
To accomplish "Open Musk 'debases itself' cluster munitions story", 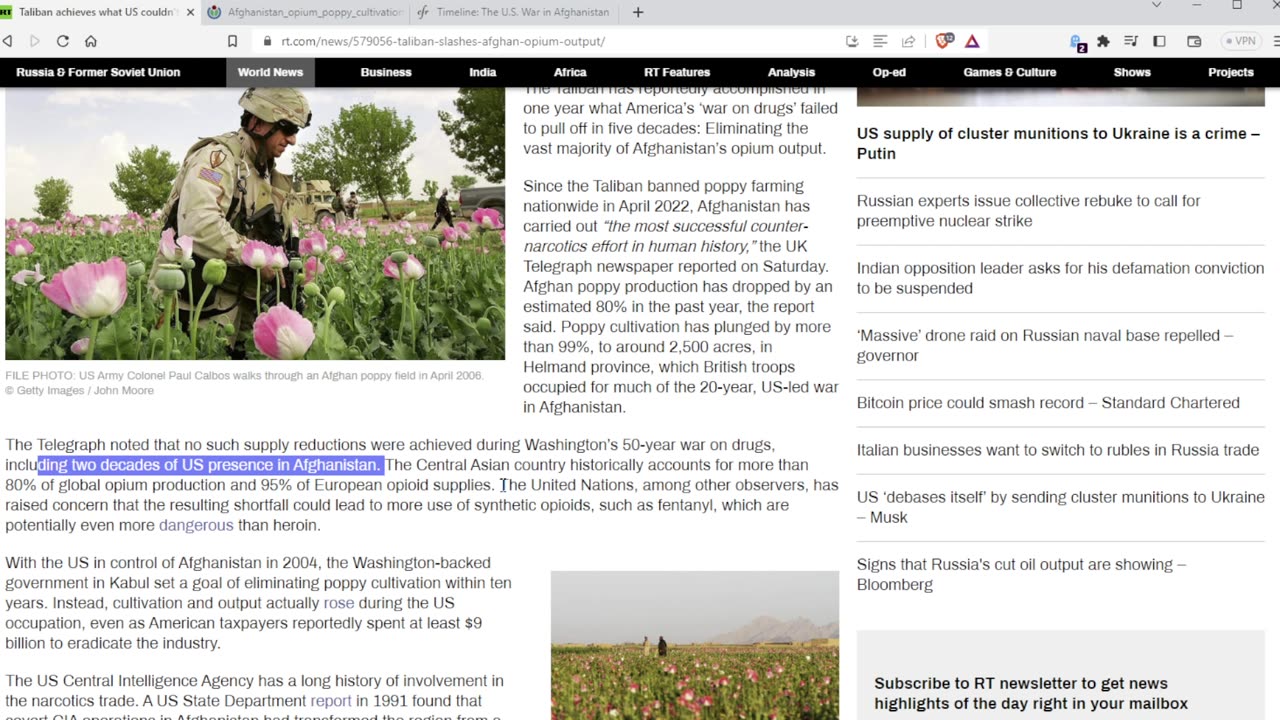I will (1060, 507).
